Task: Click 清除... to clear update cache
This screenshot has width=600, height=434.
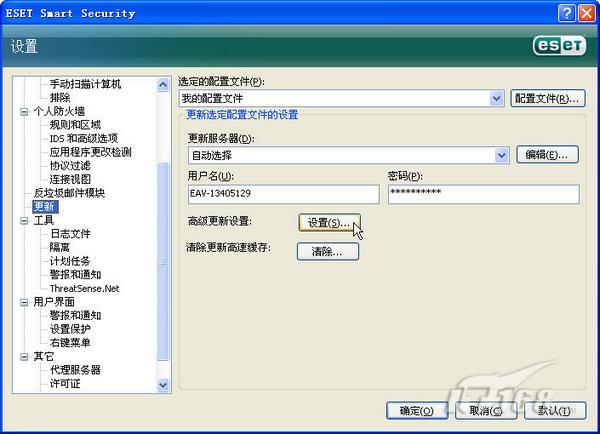Action: pyautogui.click(x=327, y=252)
